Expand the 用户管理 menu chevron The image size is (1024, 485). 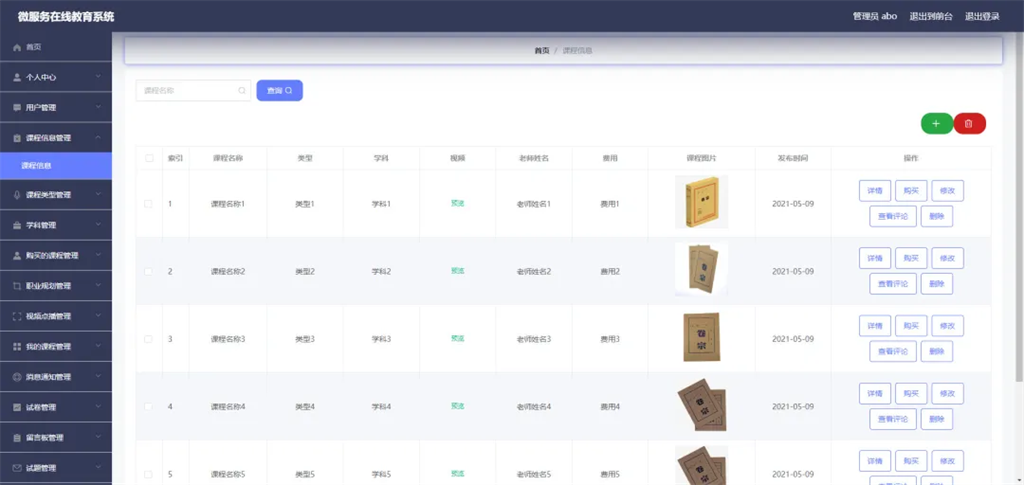pos(98,107)
